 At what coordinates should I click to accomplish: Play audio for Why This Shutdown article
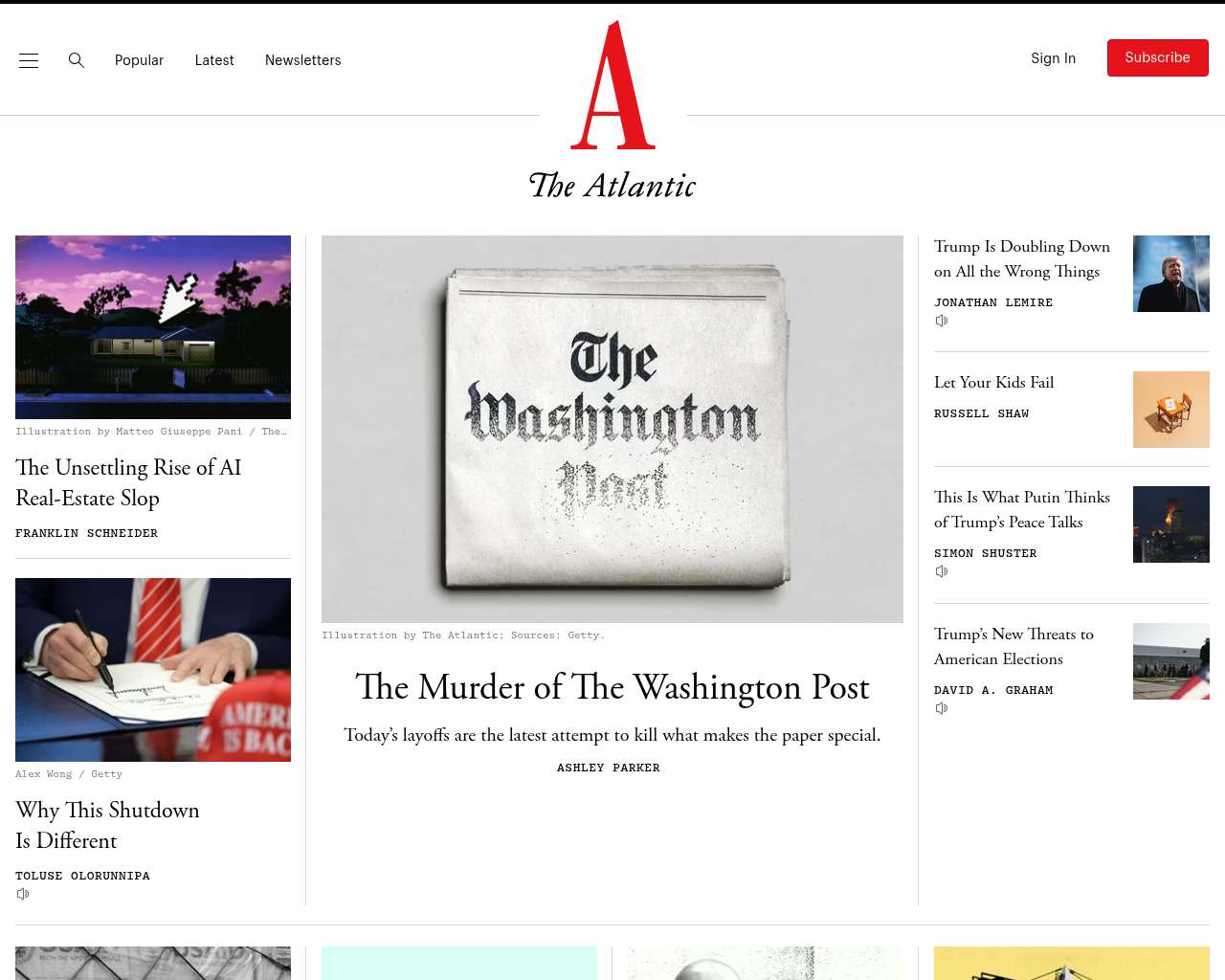point(23,894)
